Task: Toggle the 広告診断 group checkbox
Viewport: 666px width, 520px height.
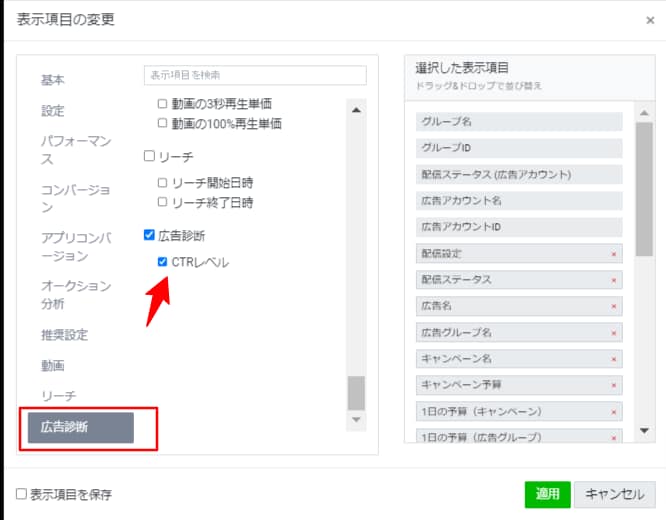Action: (x=149, y=236)
